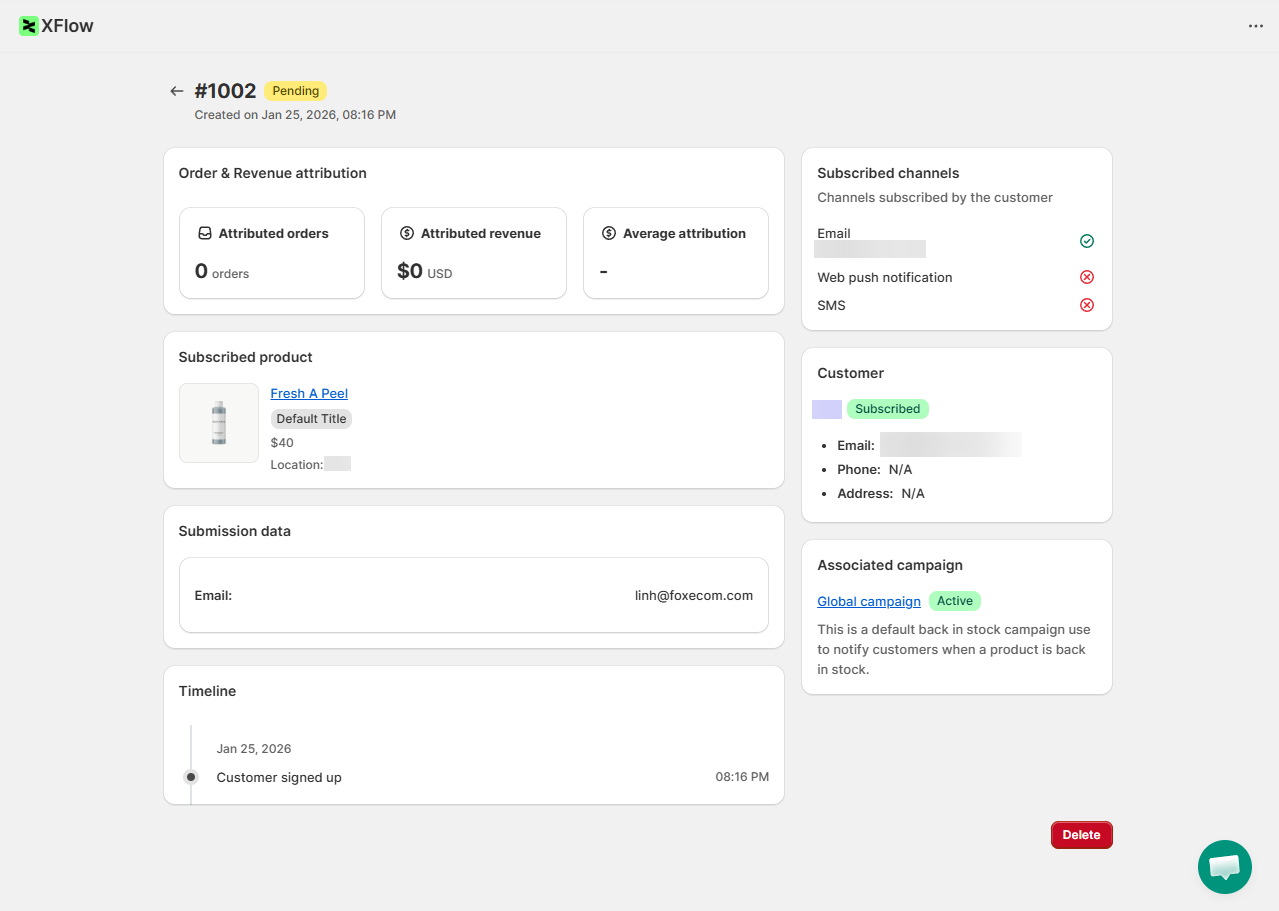Click the Average attribution dollar icon

[x=609, y=233]
